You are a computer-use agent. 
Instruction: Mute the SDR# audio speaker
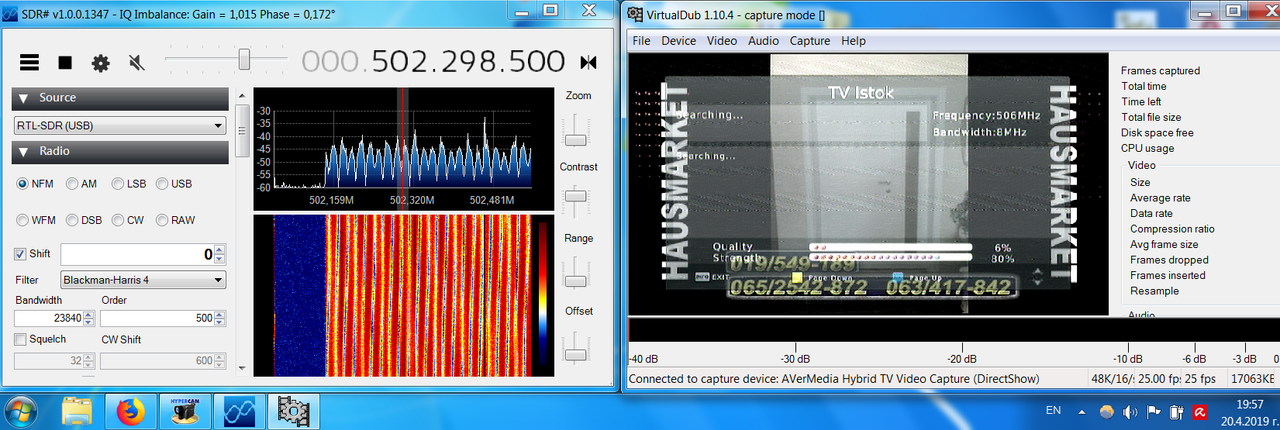coord(136,62)
